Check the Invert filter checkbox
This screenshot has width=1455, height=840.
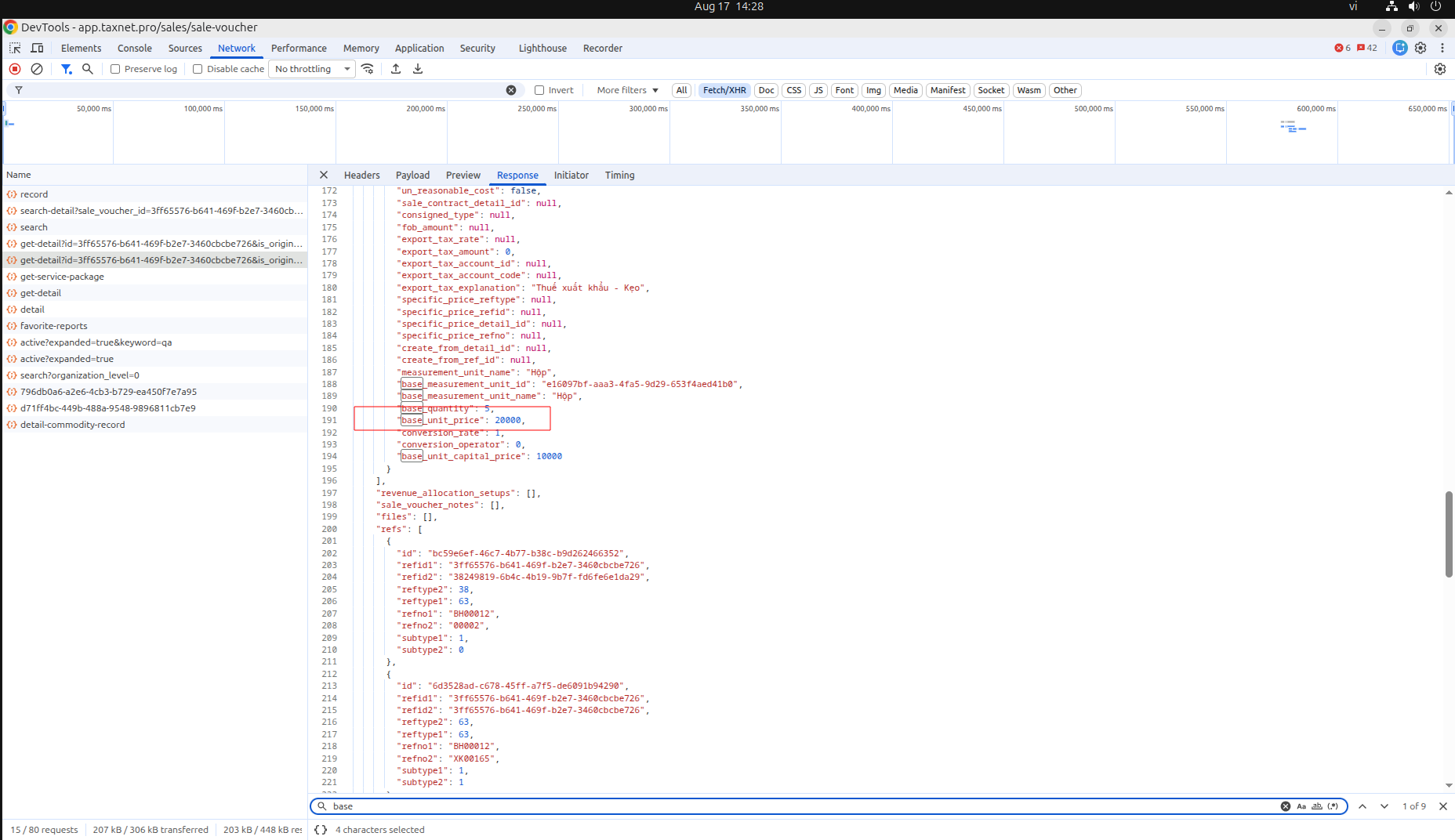(x=539, y=90)
